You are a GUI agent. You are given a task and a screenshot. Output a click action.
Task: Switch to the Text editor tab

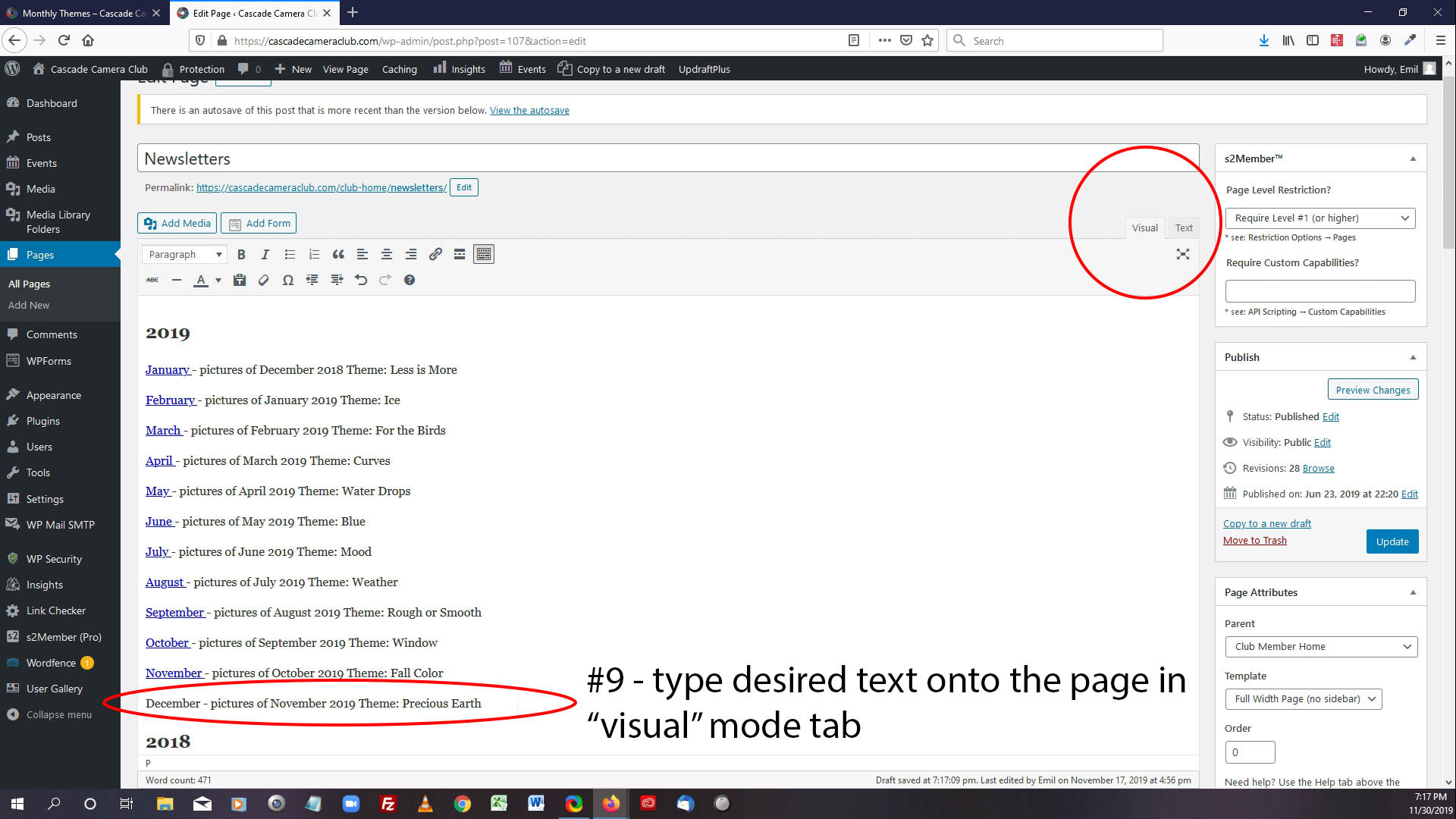coord(1183,228)
